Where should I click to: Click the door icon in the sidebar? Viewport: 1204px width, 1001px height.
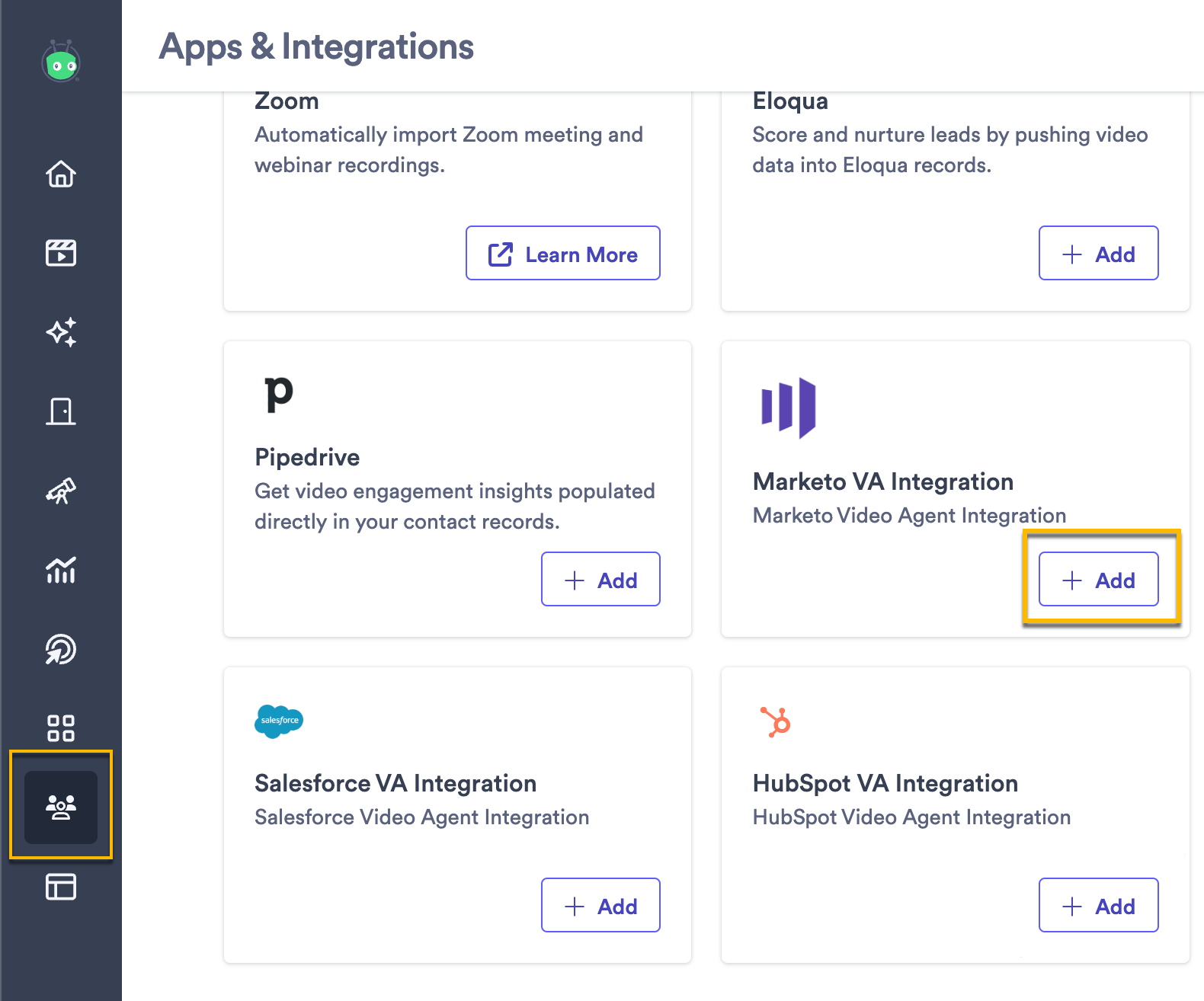tap(61, 411)
